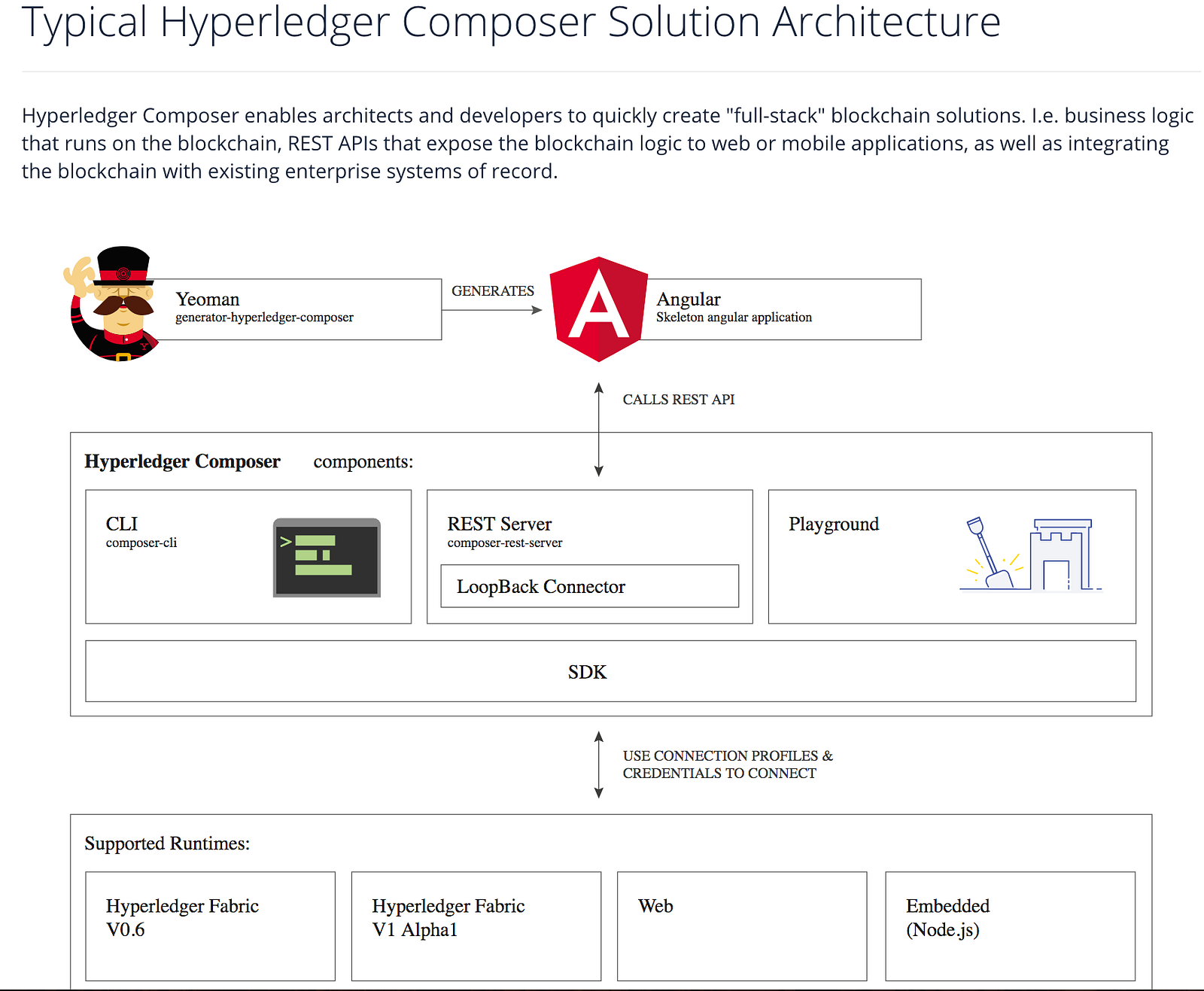1204x991 pixels.
Task: Click the 'GENERATES' arrow label
Action: [x=493, y=291]
